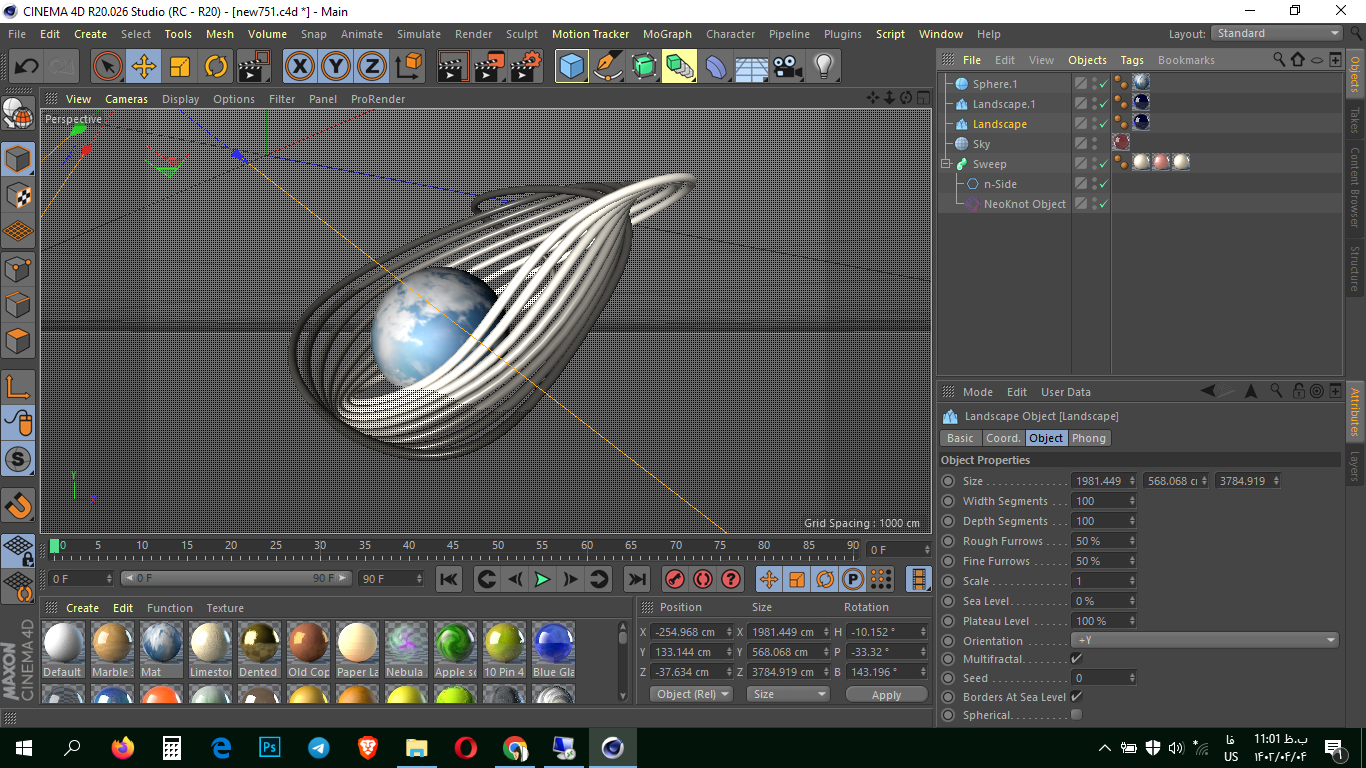
Task: Open the Simulate menu
Action: click(418, 34)
